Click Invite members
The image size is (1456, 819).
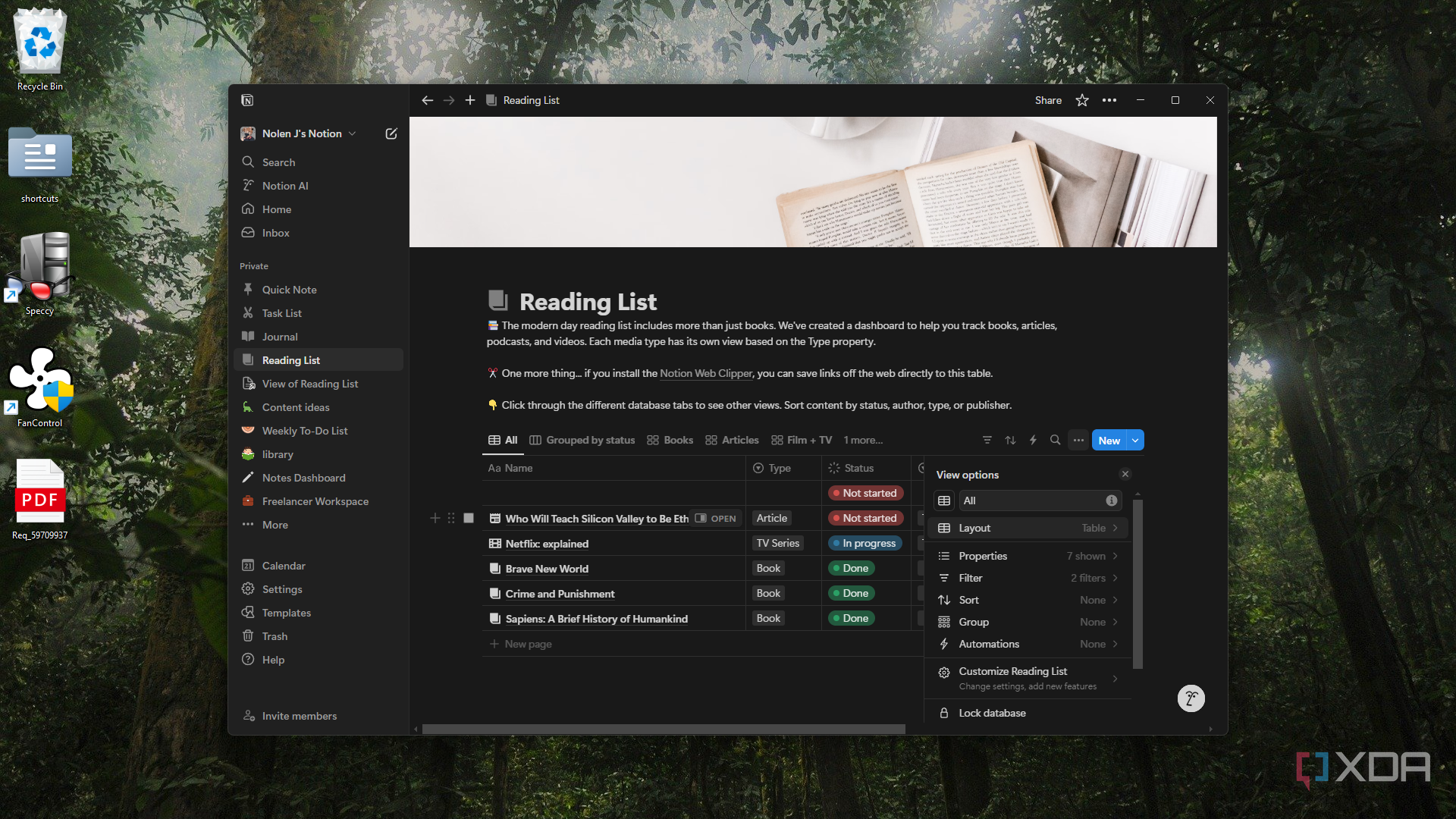[x=290, y=716]
